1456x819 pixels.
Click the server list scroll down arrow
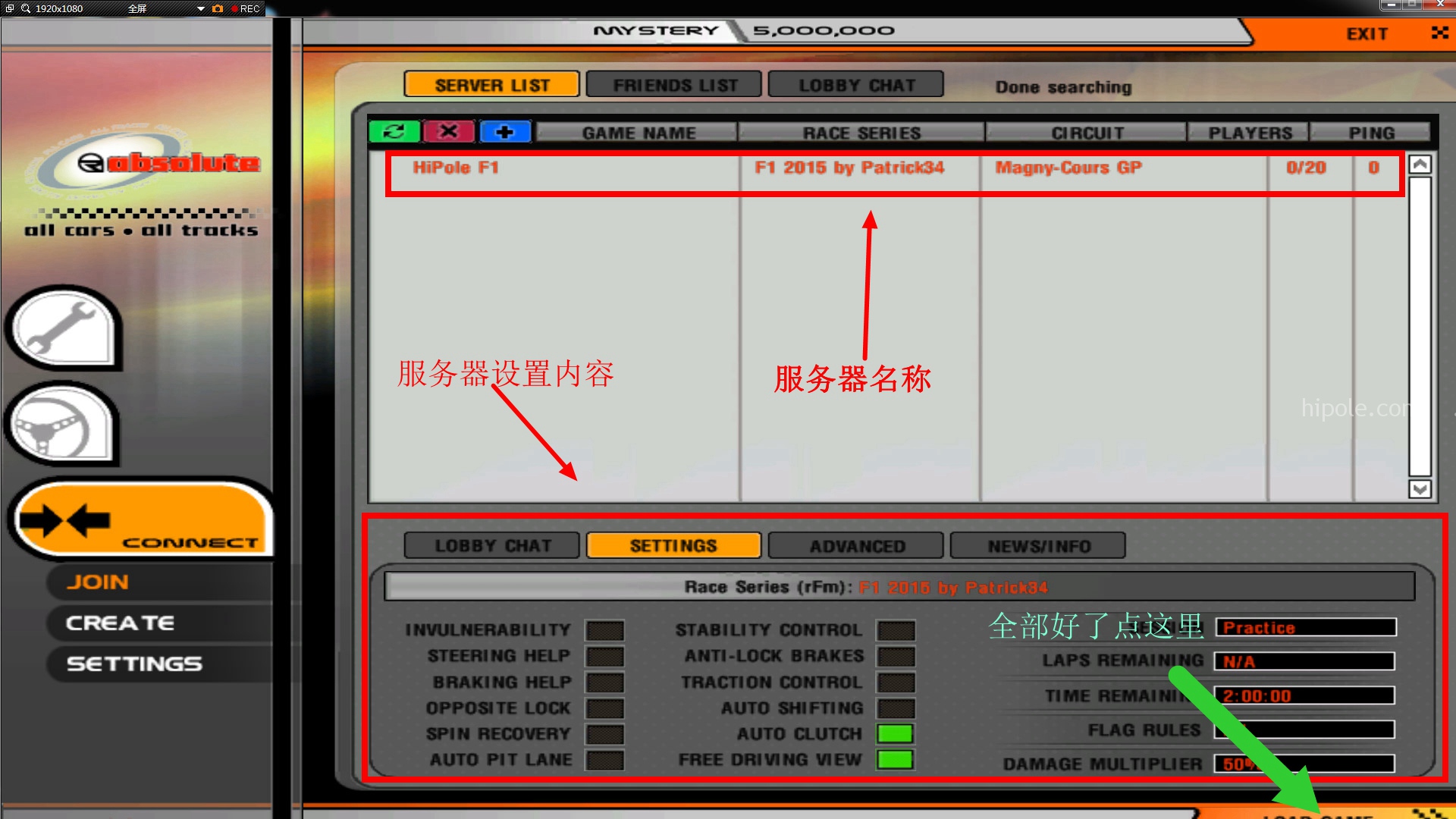coord(1420,488)
